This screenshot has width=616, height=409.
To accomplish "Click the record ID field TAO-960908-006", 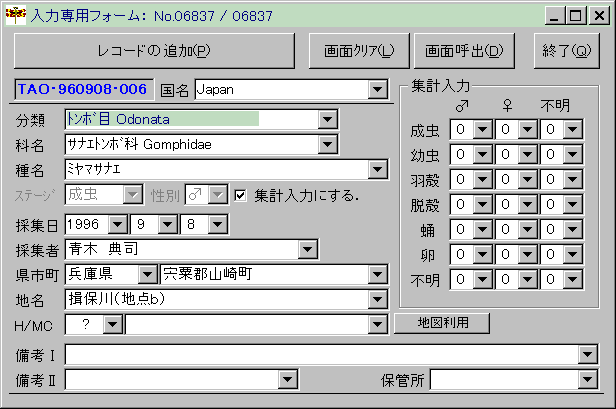I will (x=82, y=90).
